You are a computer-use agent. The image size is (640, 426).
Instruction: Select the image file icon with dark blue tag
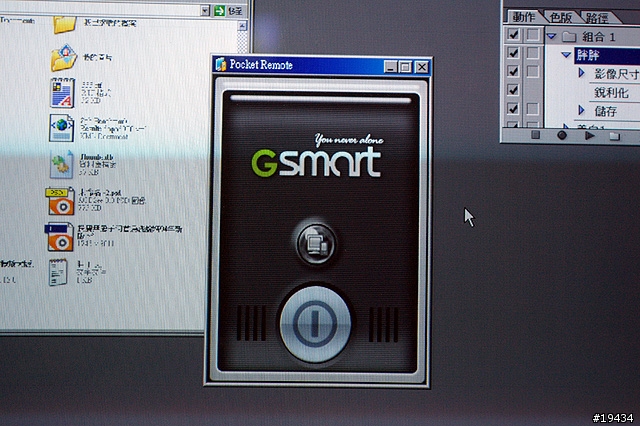coord(59,237)
